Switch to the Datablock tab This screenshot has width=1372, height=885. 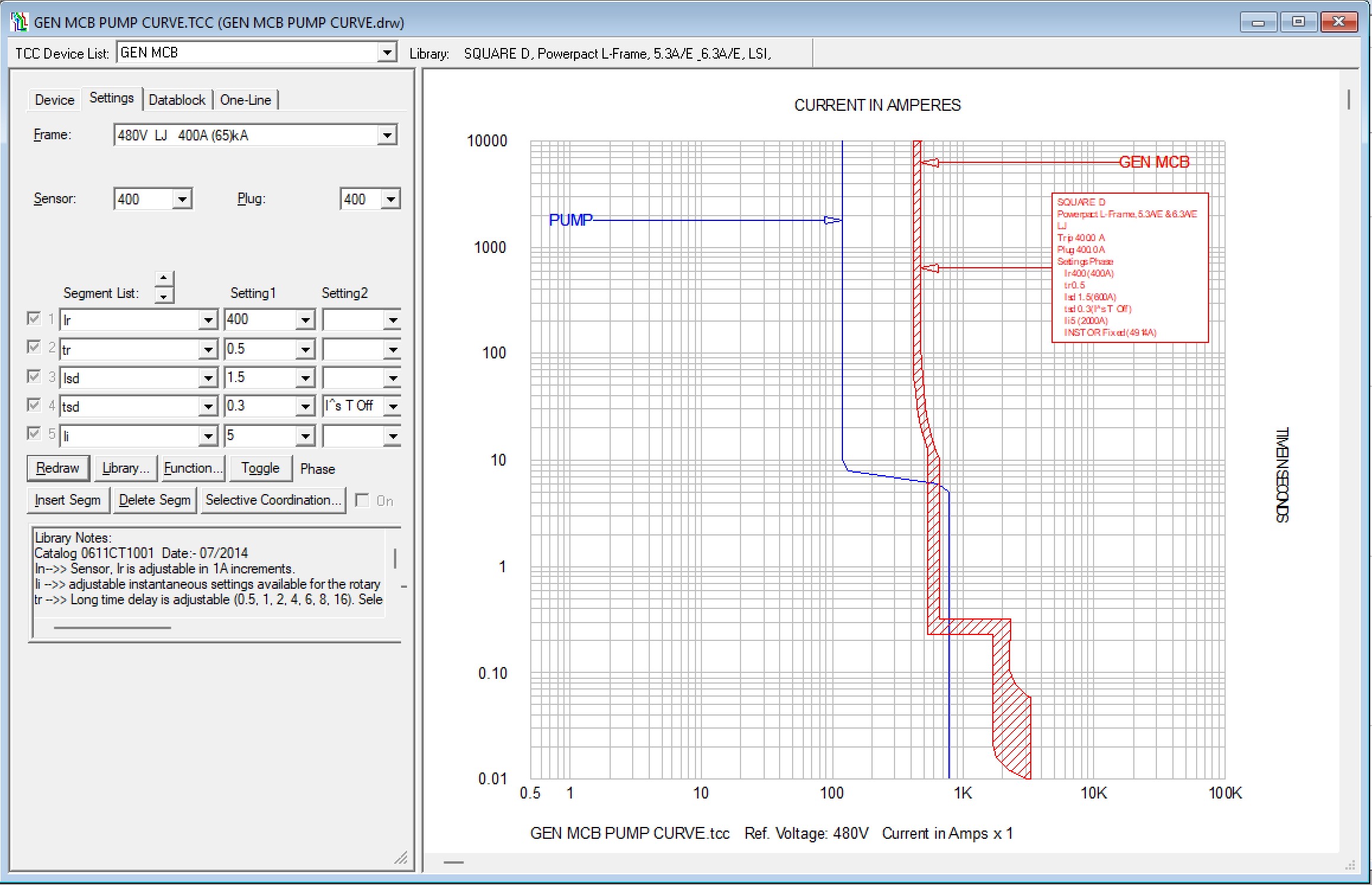tap(177, 100)
